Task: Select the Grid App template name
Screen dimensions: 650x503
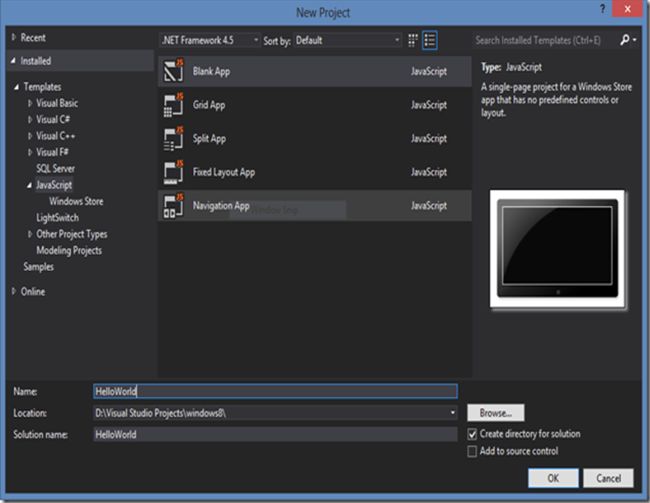Action: click(x=209, y=105)
